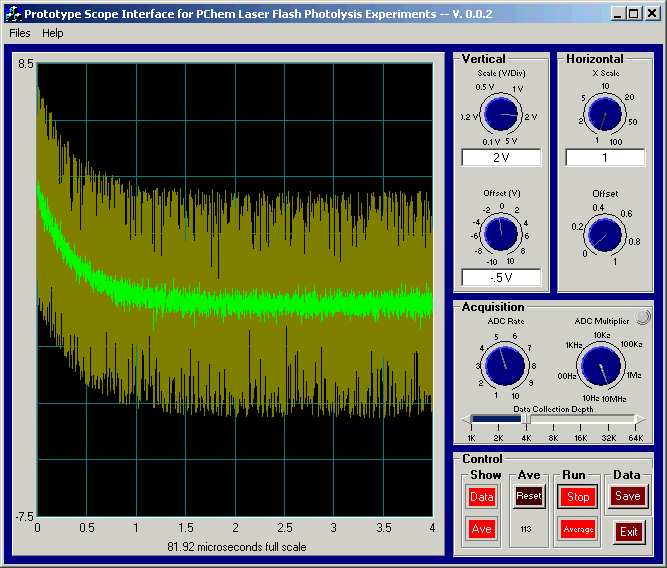Click the Horizontal Offset knob
Viewport: 667px width, 568px height.
(x=605, y=234)
